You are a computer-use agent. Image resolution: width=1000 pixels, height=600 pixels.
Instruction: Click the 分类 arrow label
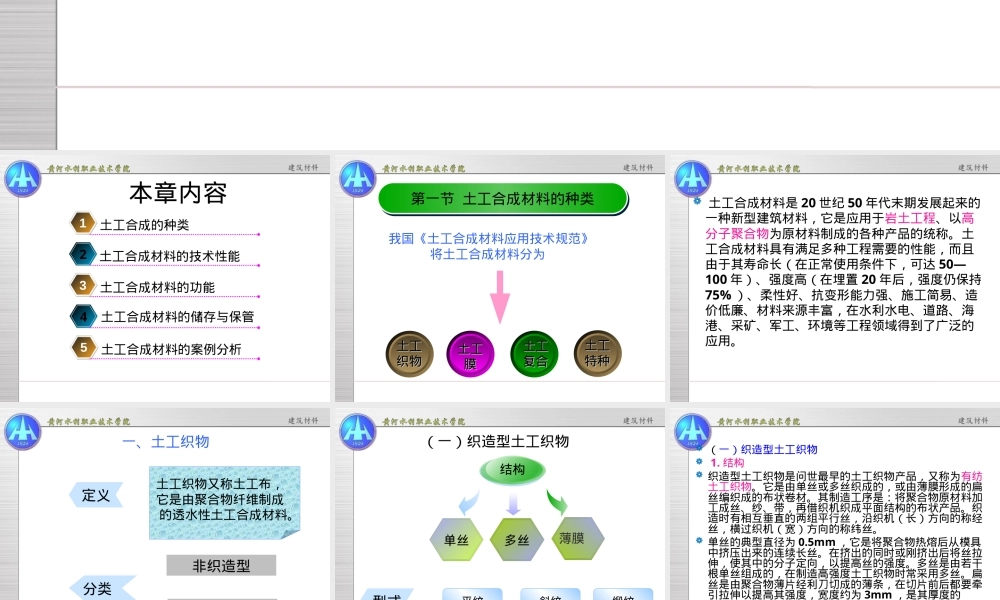click(102, 588)
